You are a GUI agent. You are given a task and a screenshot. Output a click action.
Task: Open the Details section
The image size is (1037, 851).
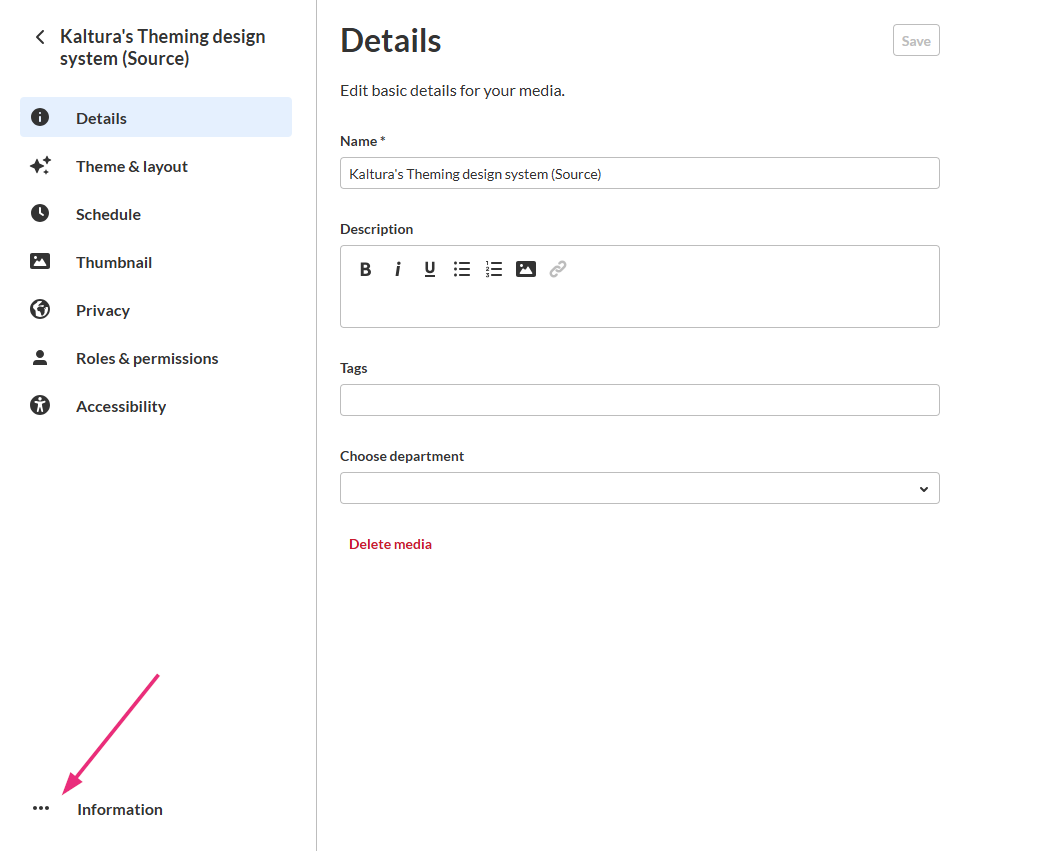click(x=156, y=118)
